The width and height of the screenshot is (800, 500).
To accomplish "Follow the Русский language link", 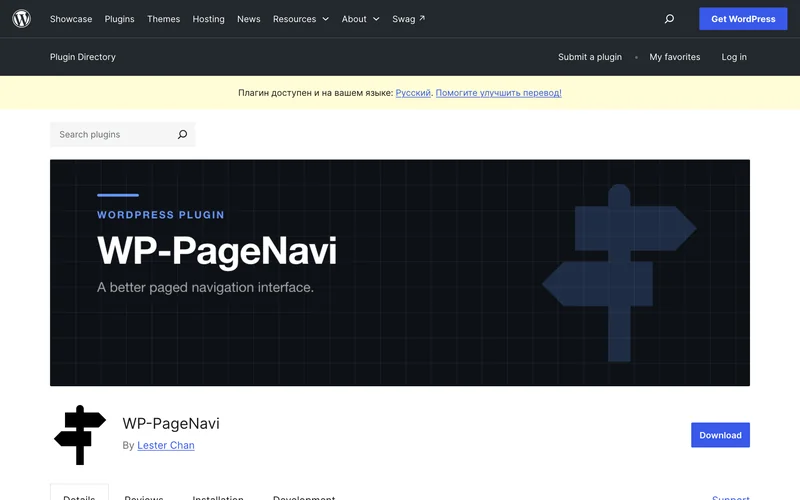I will (413, 93).
